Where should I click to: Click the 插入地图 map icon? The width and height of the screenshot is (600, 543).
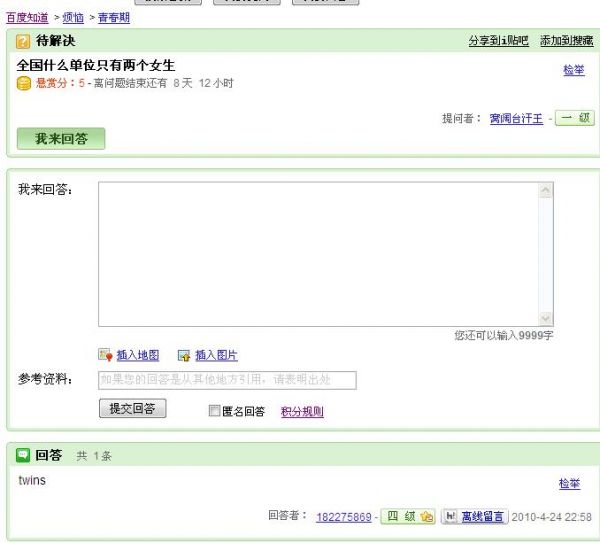105,355
